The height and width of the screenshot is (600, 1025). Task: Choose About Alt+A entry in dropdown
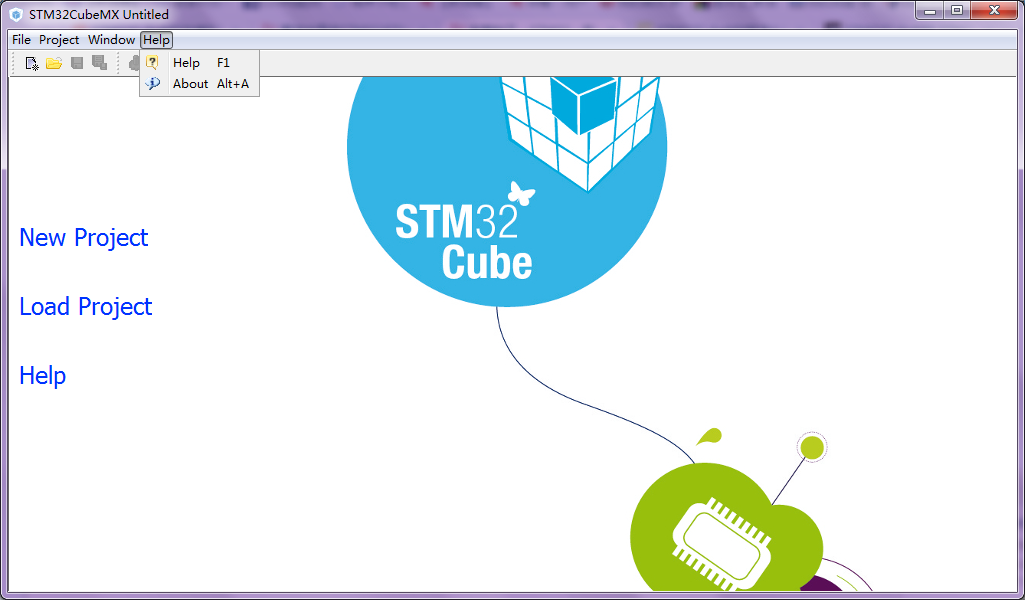point(199,84)
